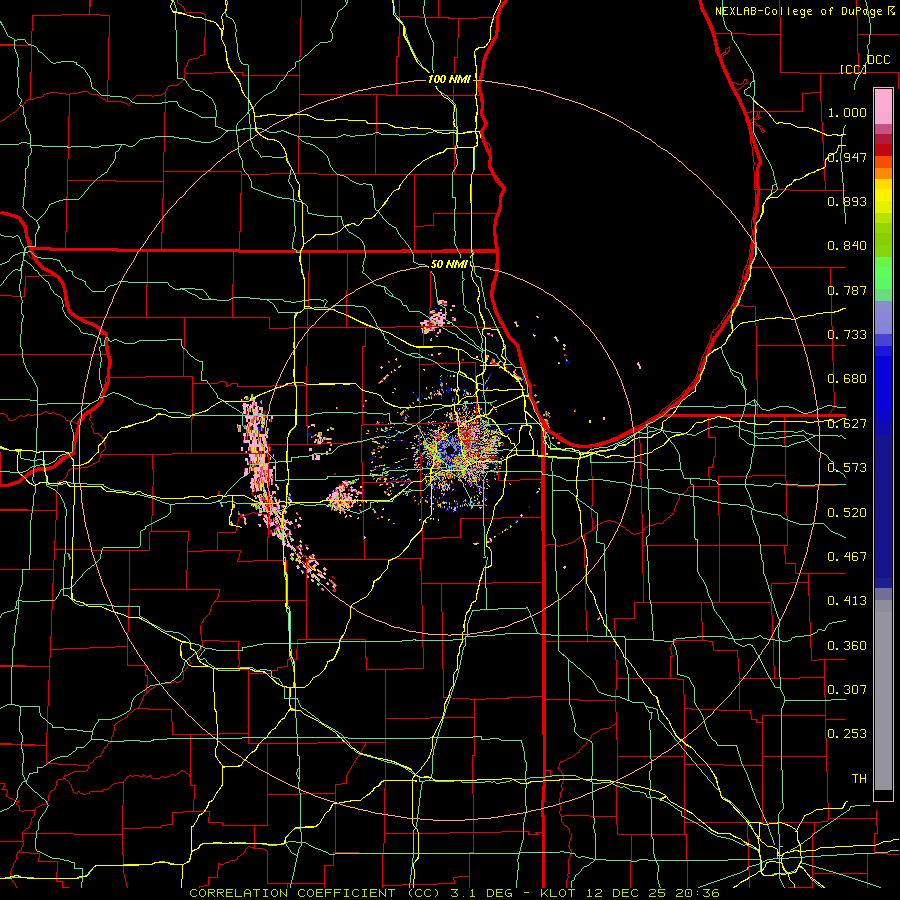Click the CORRELATION COEFFICIENT (CC) caption text

(315, 893)
